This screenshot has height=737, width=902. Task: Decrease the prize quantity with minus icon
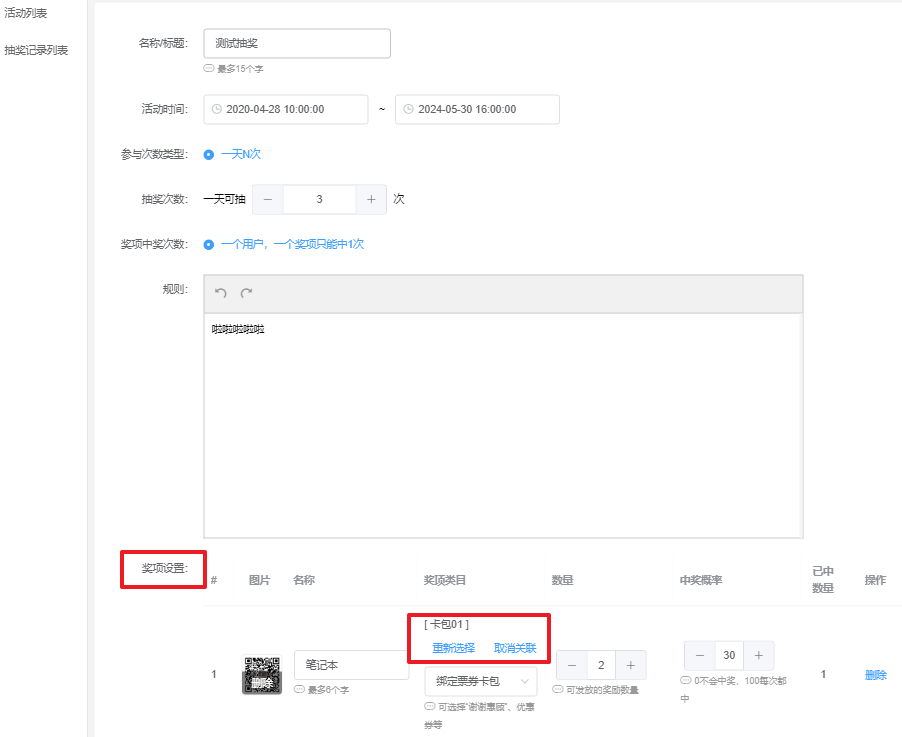[572, 665]
